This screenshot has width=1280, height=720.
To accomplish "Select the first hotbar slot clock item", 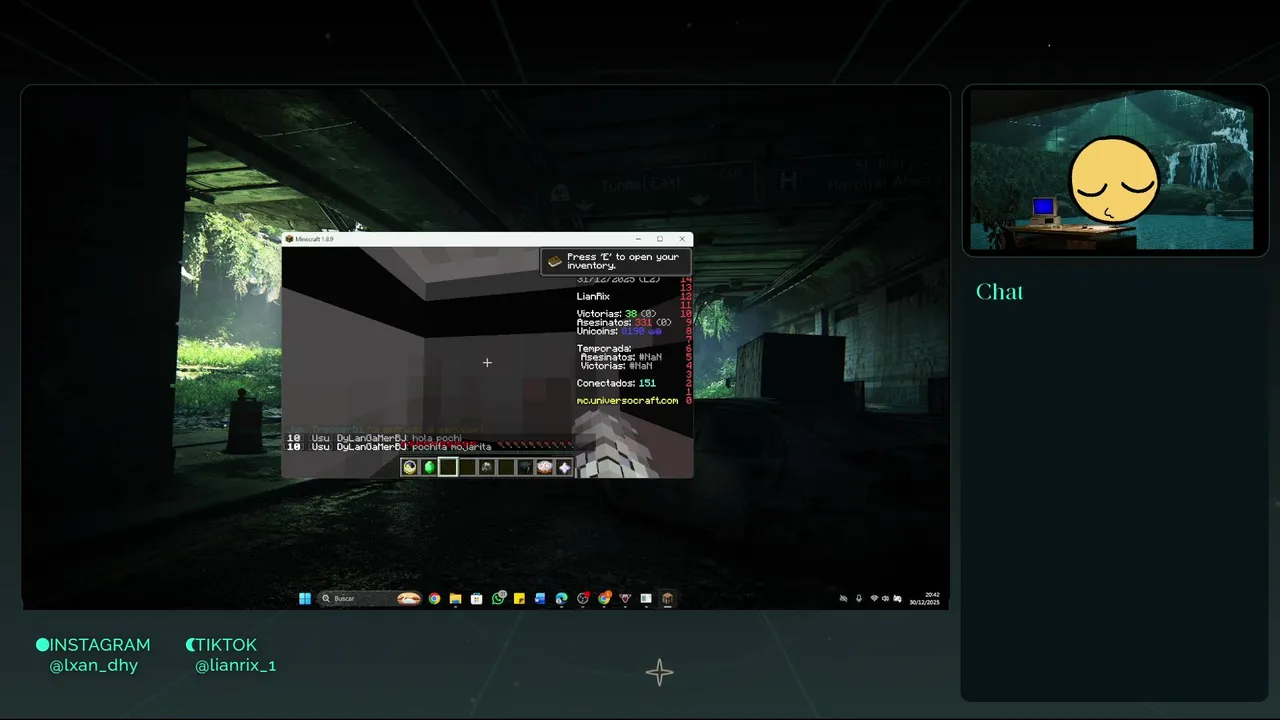I will 409,467.
